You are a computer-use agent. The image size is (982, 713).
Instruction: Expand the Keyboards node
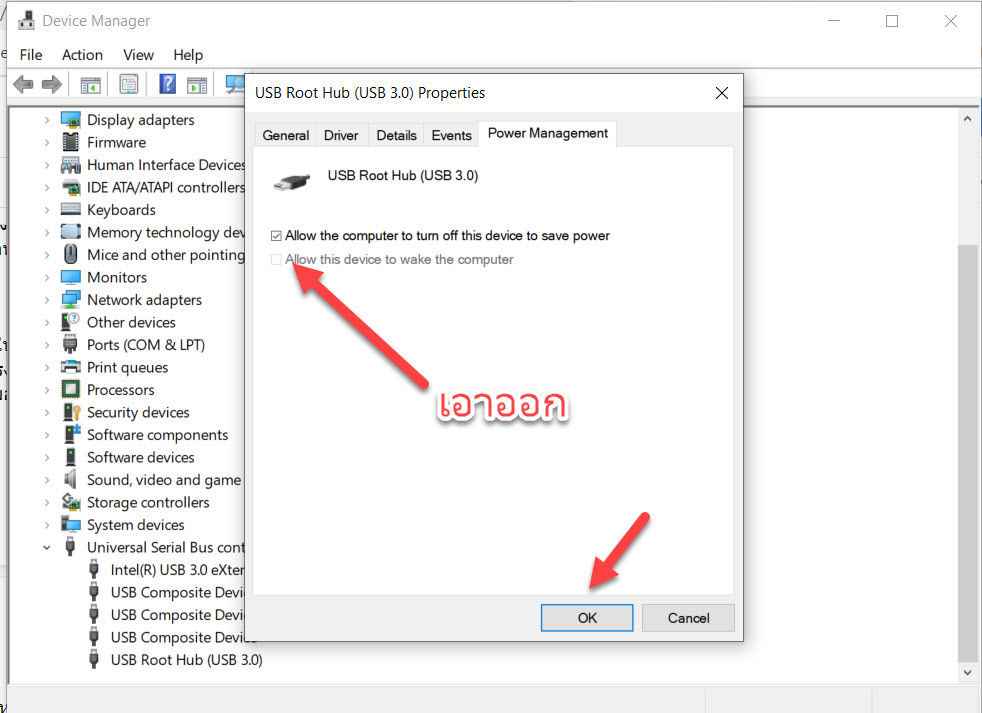(x=46, y=210)
